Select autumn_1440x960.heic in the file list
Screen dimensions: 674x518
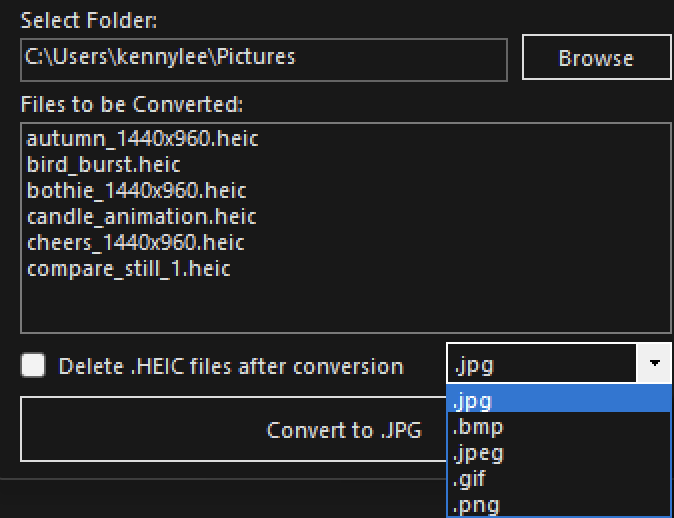click(x=143, y=138)
